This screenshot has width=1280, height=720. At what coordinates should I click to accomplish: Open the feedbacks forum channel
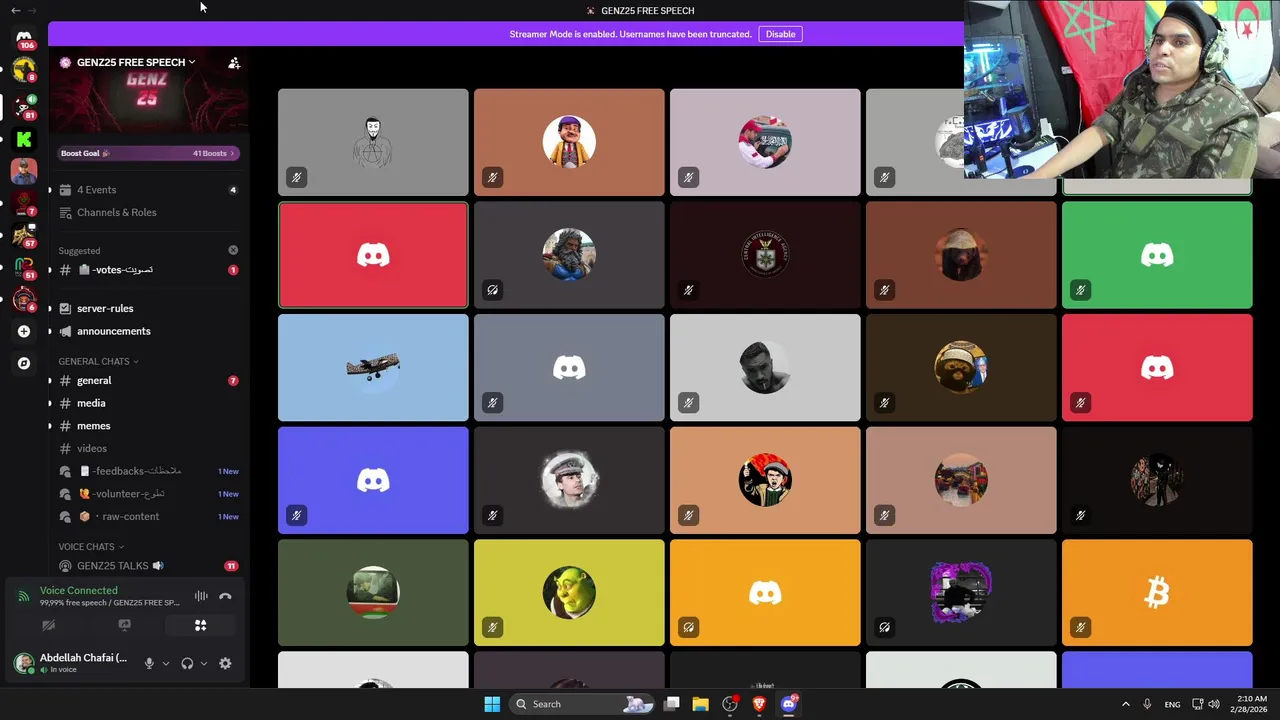(148, 471)
